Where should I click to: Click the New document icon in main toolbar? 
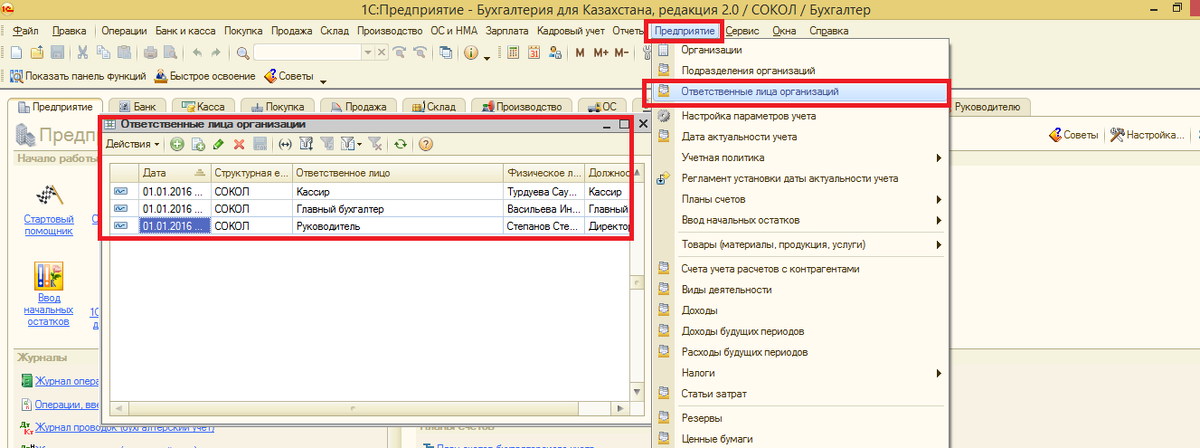coord(17,52)
